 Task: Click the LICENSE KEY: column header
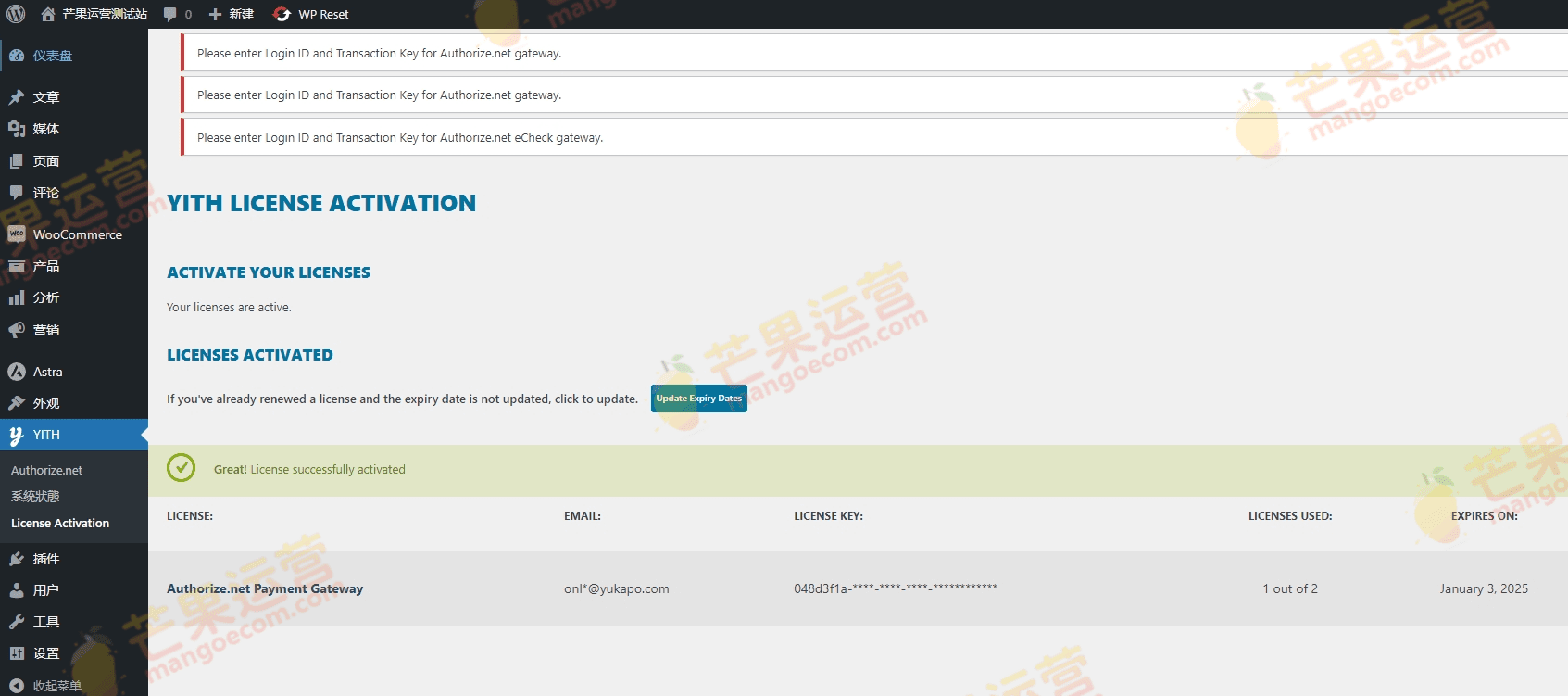828,515
